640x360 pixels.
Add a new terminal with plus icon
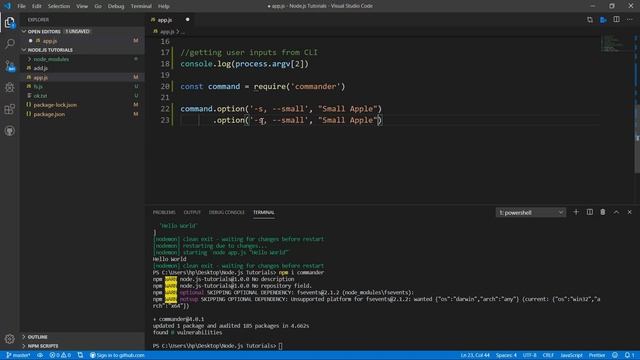[x=576, y=212]
